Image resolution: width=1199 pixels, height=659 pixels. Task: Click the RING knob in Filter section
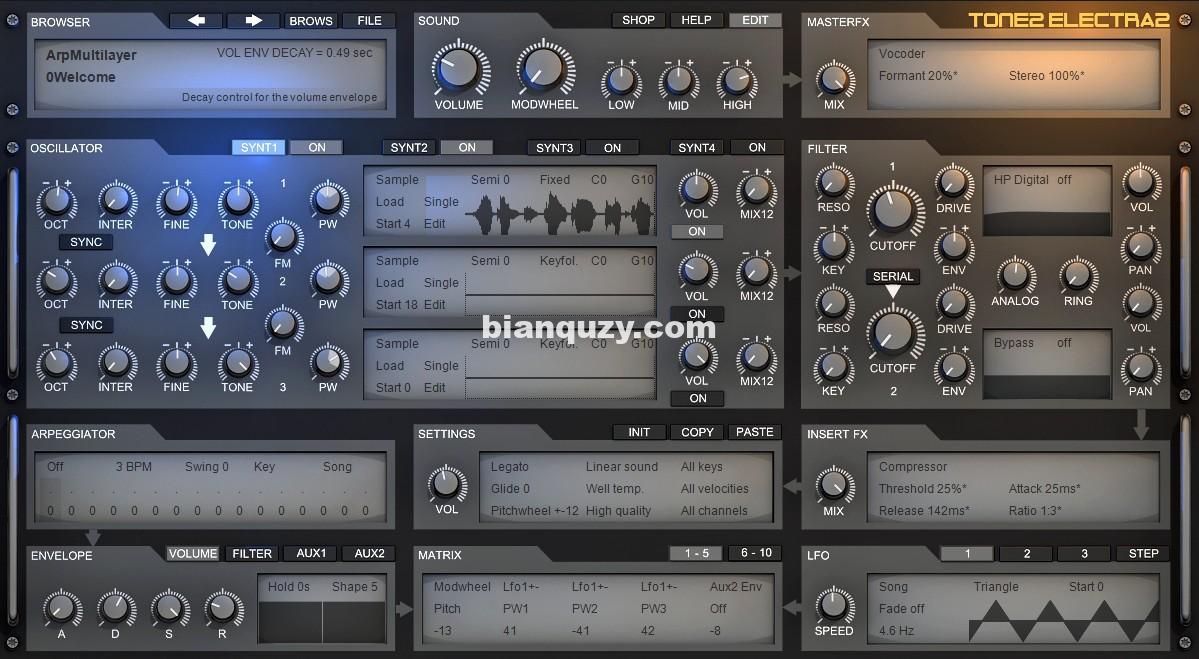(x=1077, y=277)
